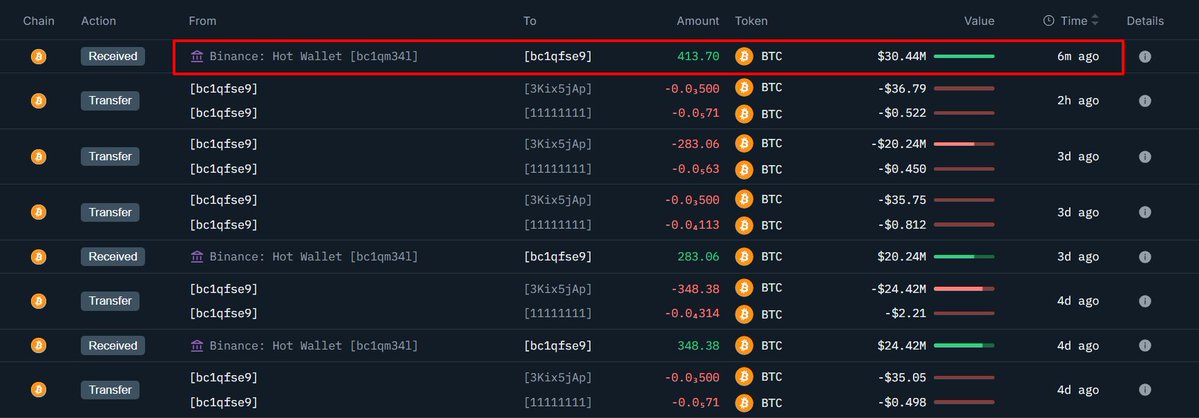Click the [bc1qfse9] recipient in the top row
Image resolution: width=1199 pixels, height=418 pixels.
pos(557,57)
